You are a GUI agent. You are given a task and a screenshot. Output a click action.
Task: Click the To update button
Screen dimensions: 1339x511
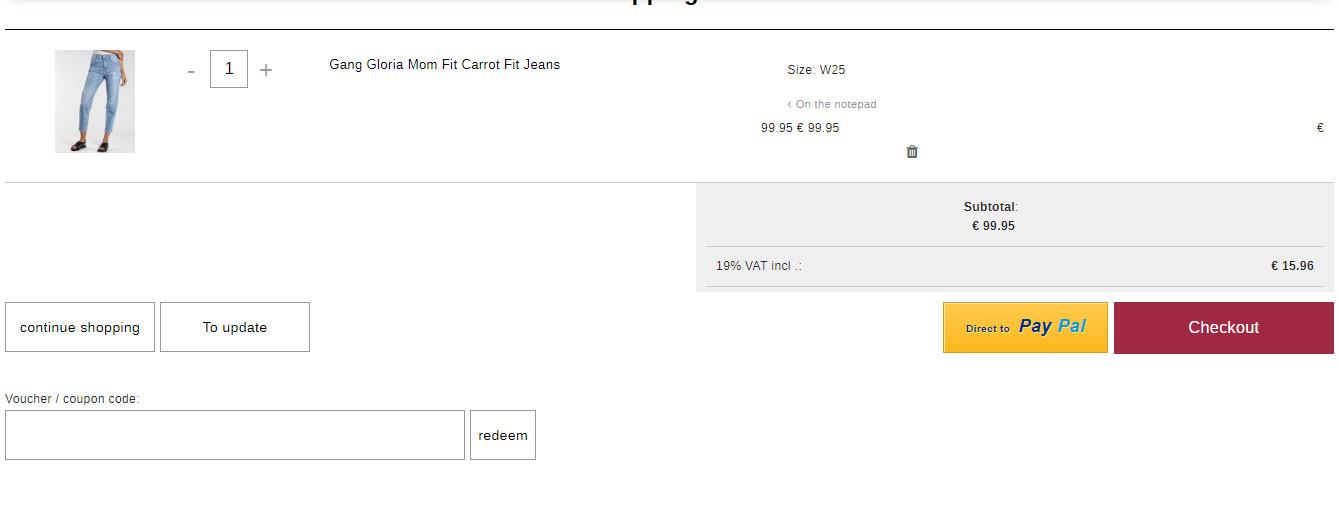pyautogui.click(x=235, y=327)
